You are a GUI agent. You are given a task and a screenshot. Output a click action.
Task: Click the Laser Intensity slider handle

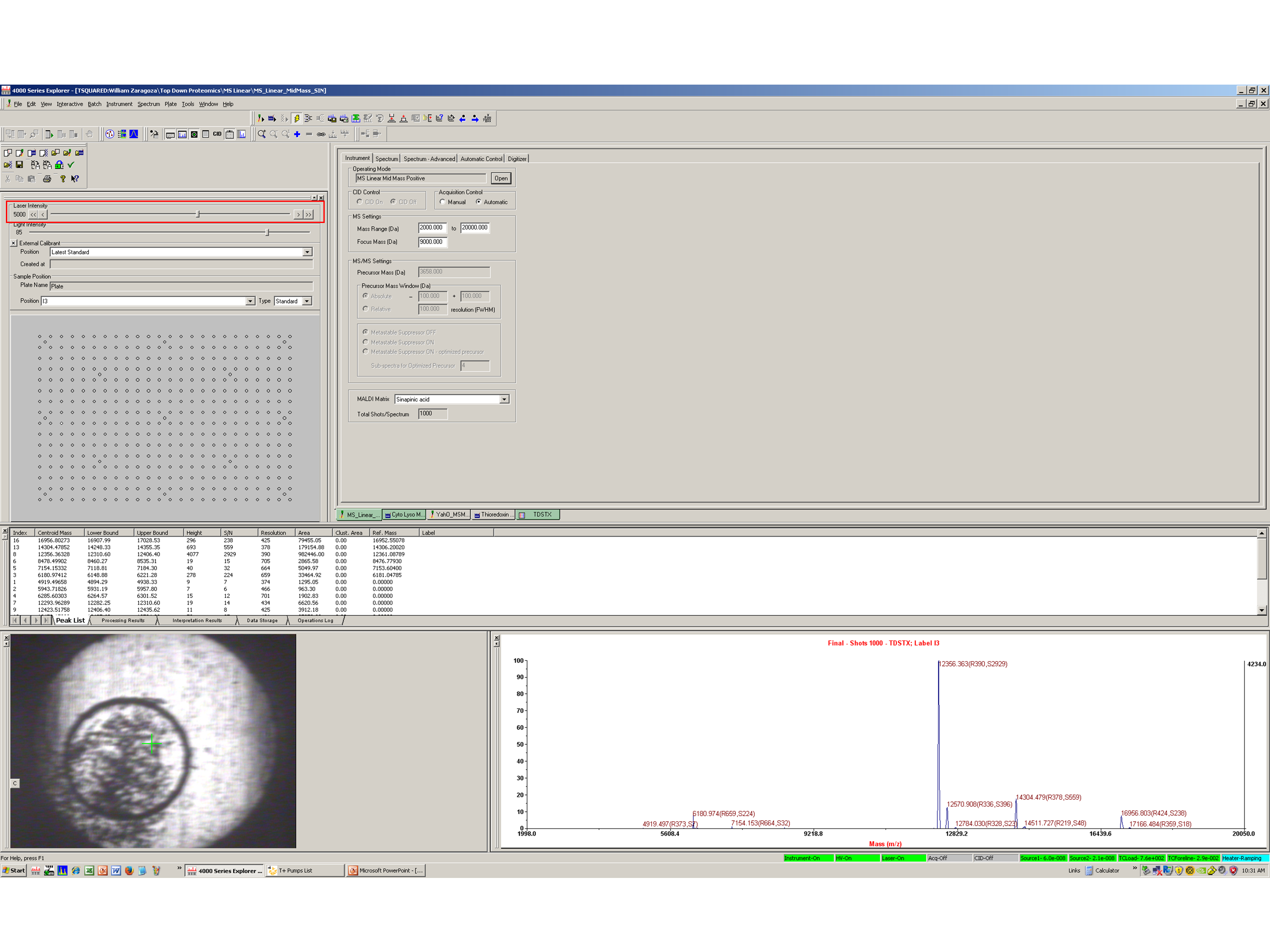click(198, 214)
